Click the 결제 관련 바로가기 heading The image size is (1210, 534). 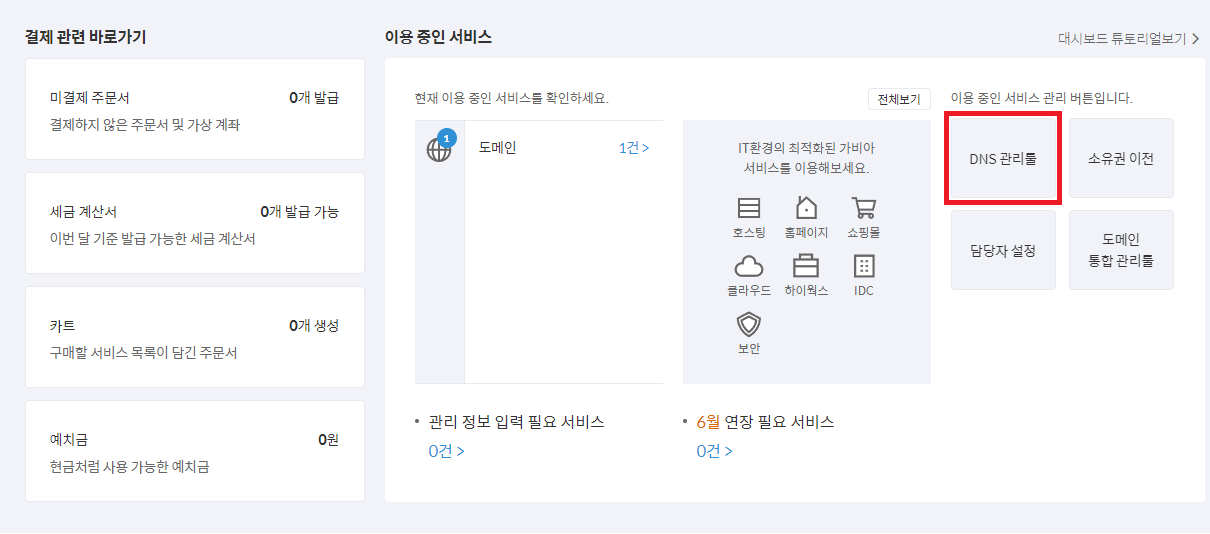point(86,37)
